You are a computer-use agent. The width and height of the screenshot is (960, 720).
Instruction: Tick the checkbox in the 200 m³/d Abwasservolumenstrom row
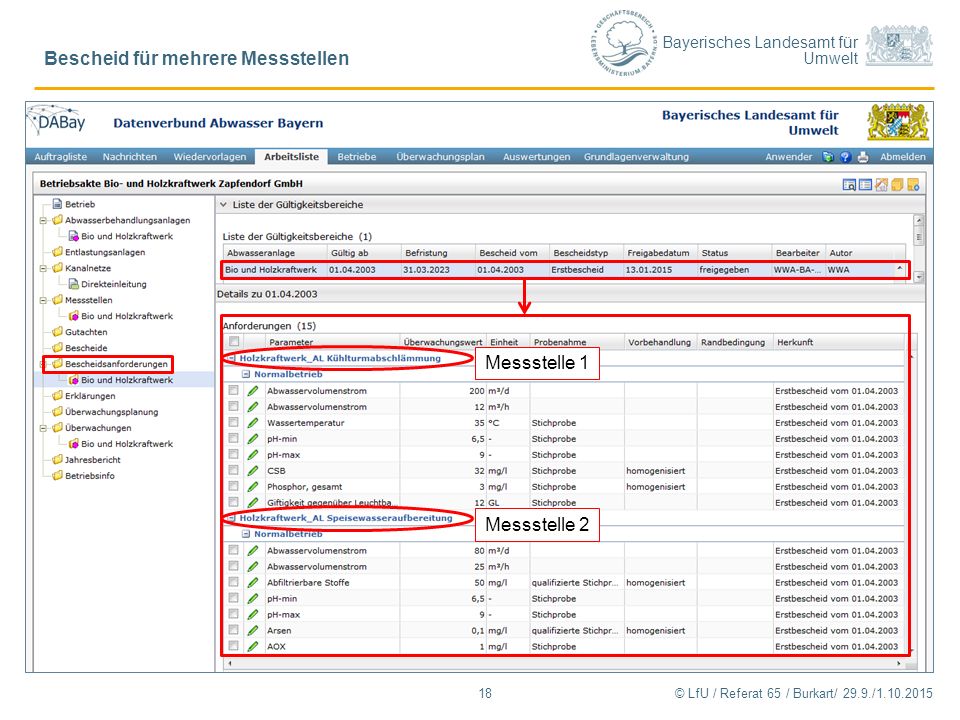233,390
